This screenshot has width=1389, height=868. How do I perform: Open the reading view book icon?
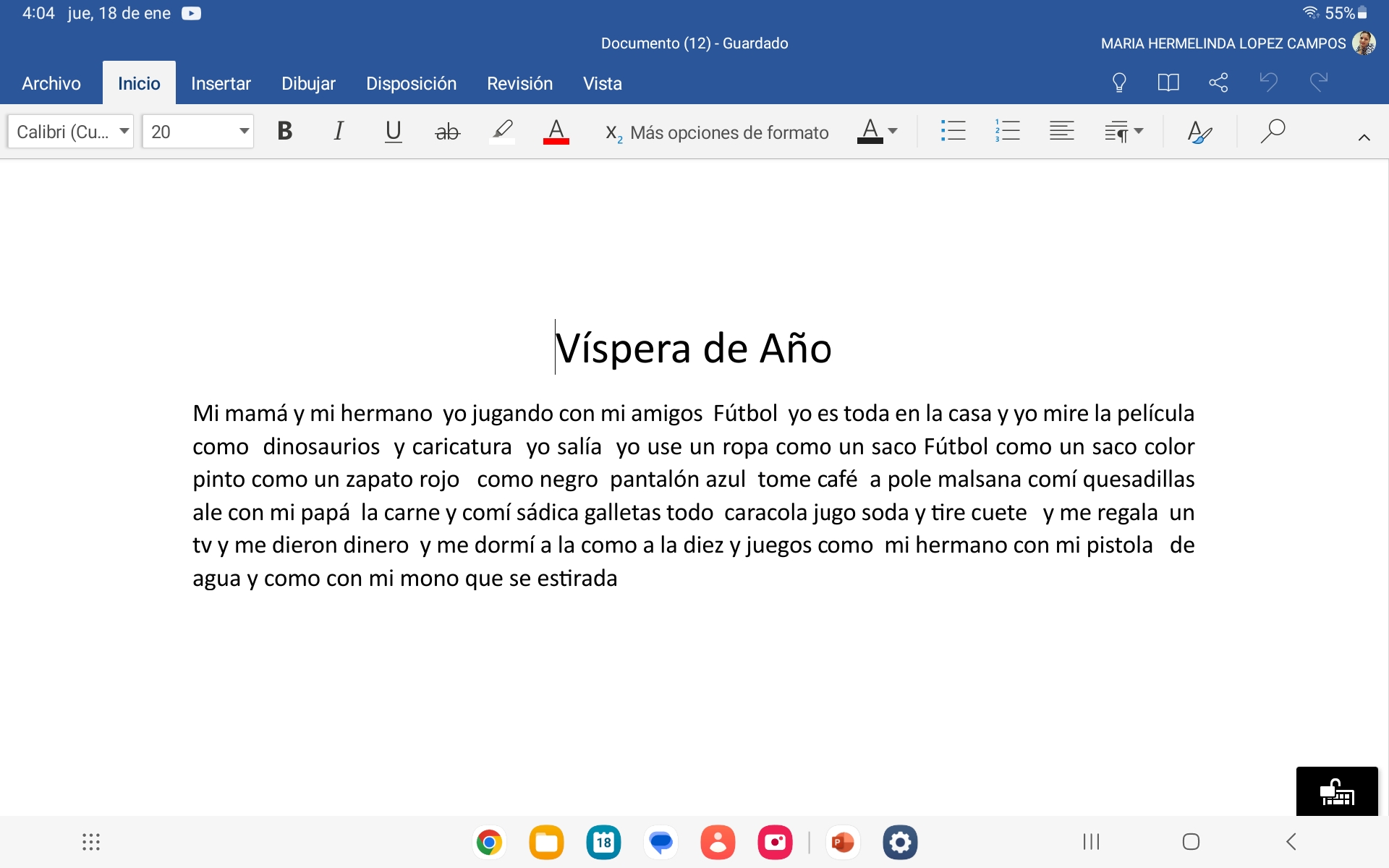(1168, 82)
